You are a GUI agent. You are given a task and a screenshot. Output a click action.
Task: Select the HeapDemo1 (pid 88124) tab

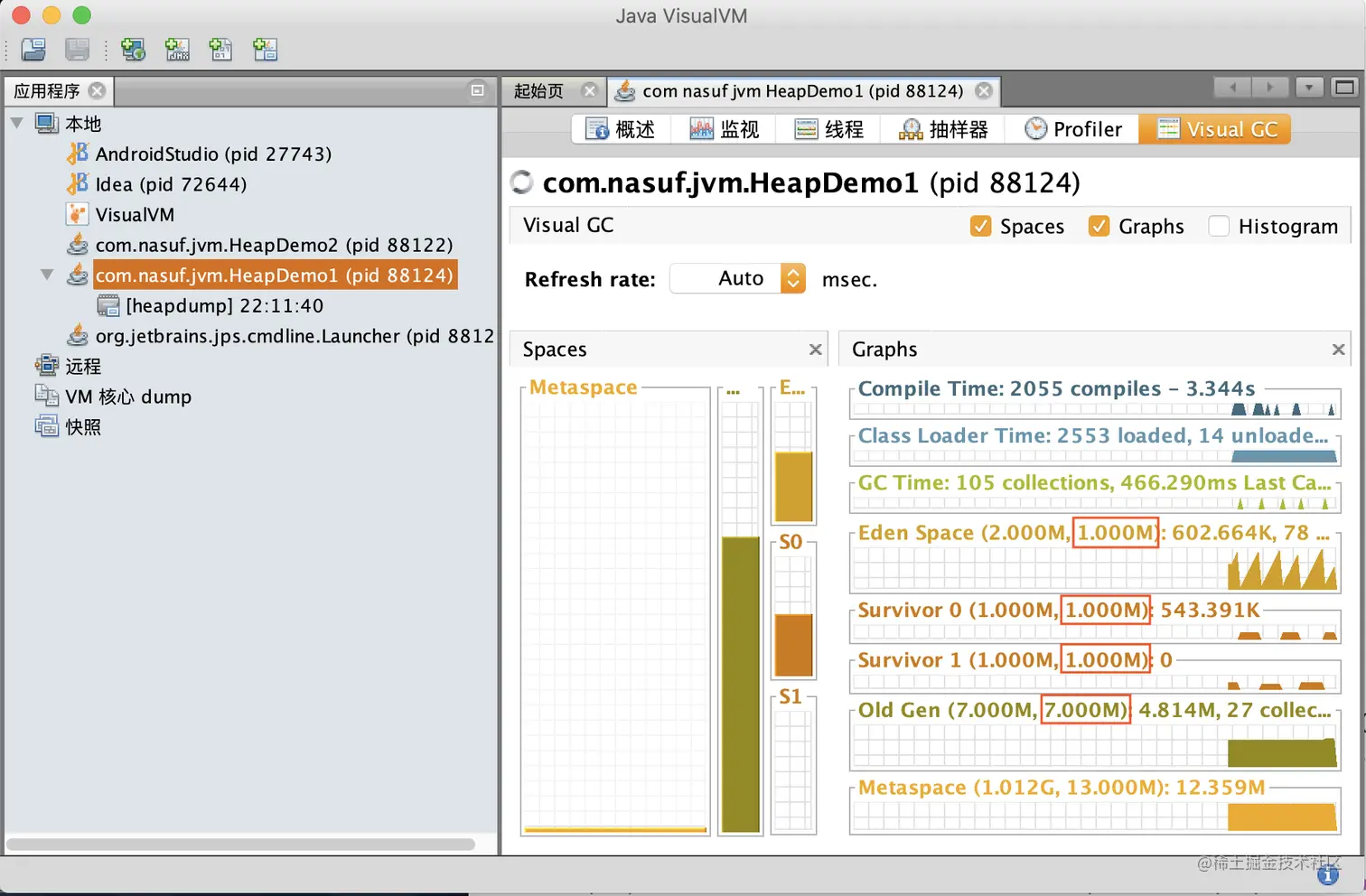(x=802, y=90)
